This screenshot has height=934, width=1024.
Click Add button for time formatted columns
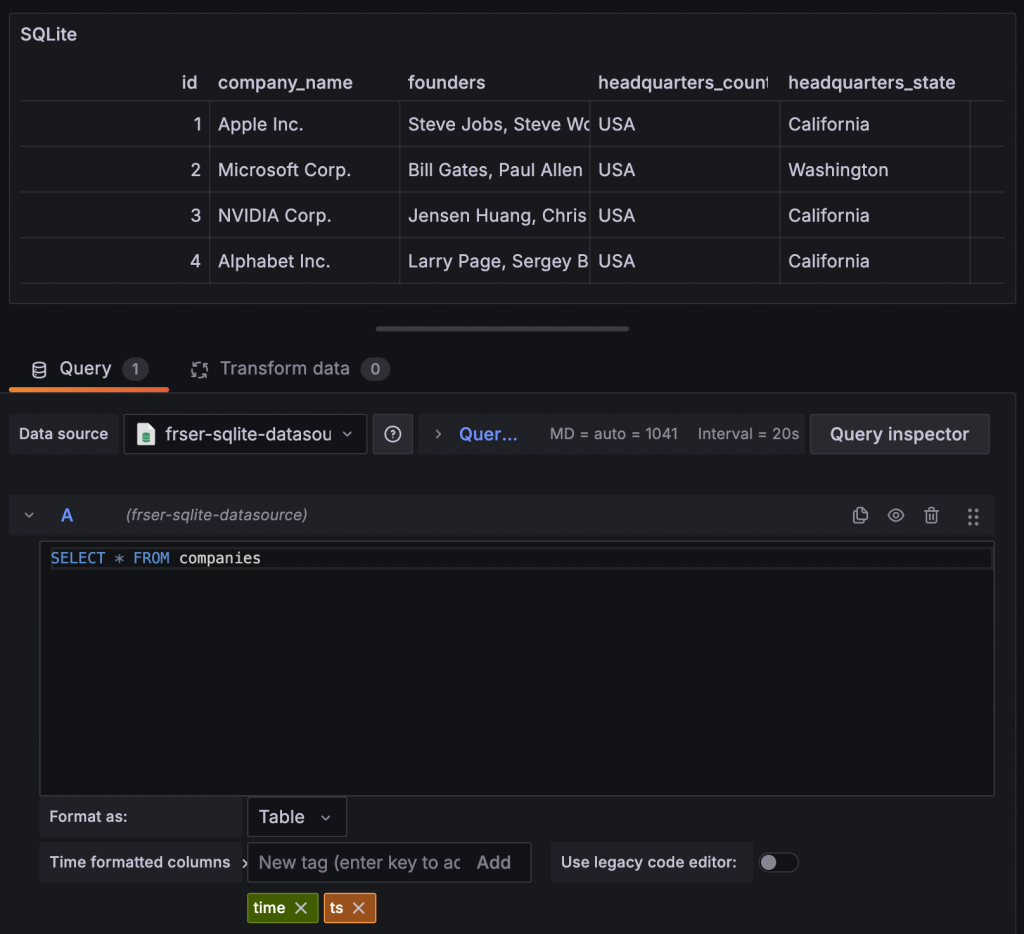(494, 862)
